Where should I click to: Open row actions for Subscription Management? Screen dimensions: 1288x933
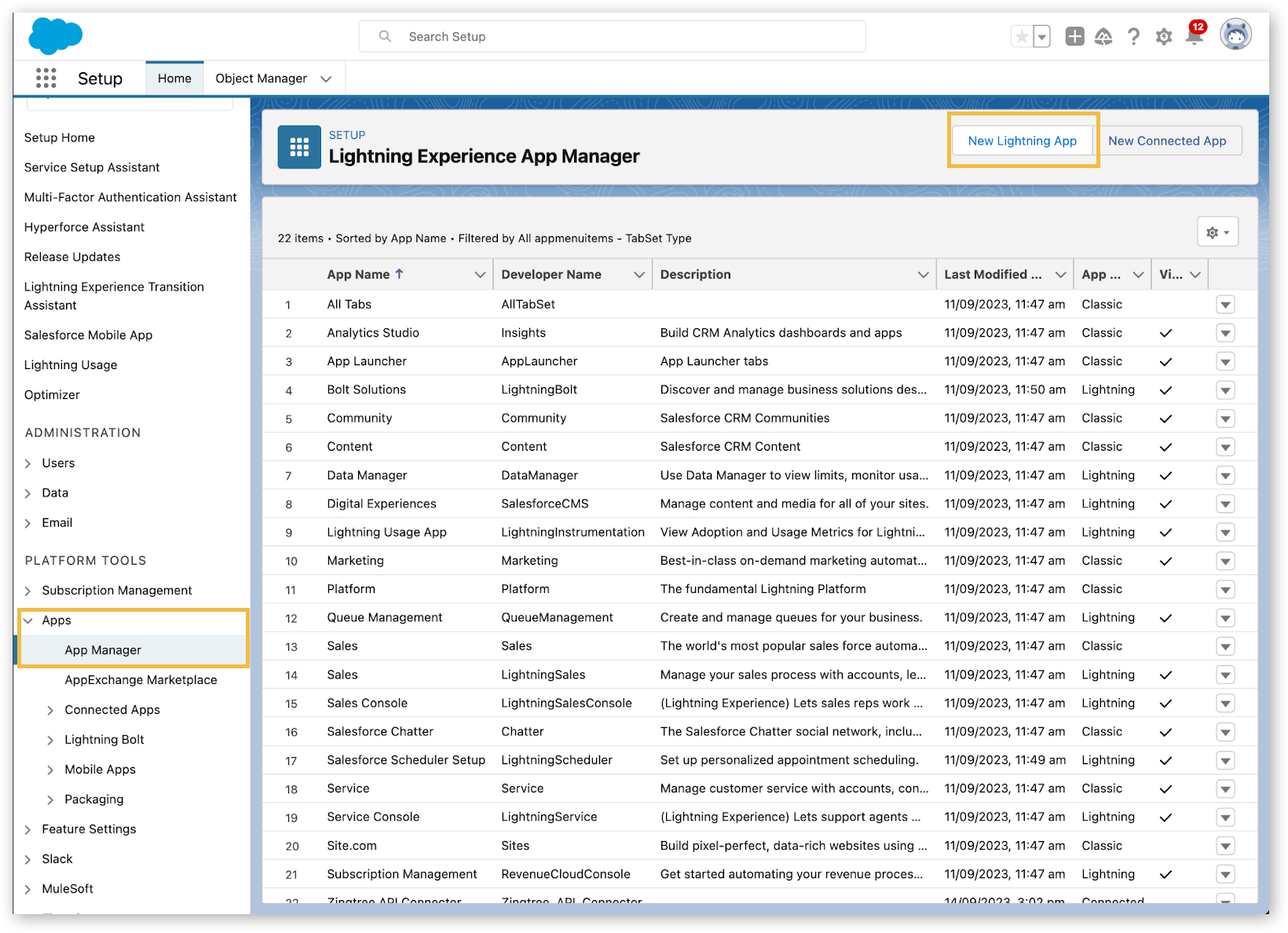(x=1225, y=874)
